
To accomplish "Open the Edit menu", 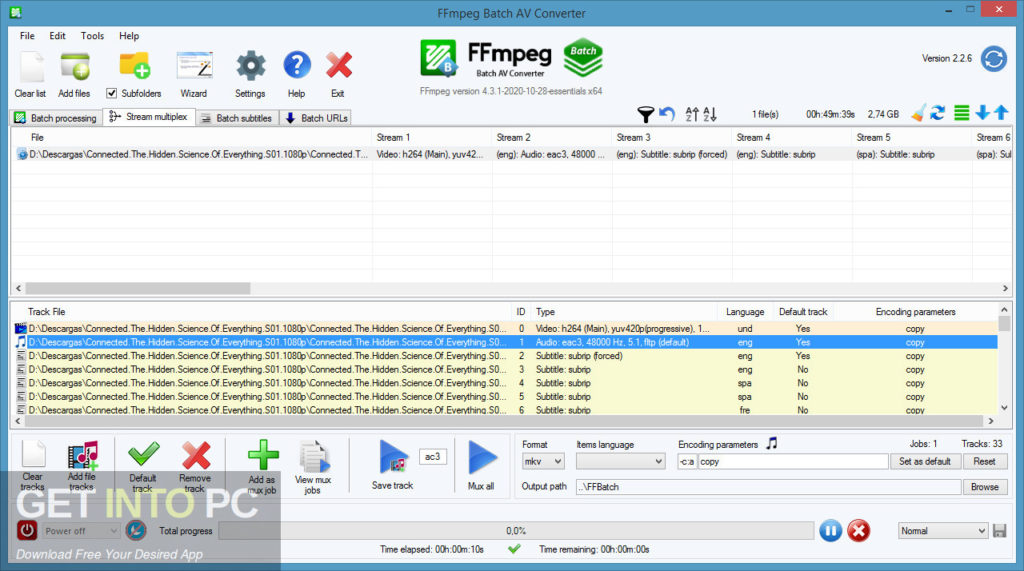I will coord(57,36).
